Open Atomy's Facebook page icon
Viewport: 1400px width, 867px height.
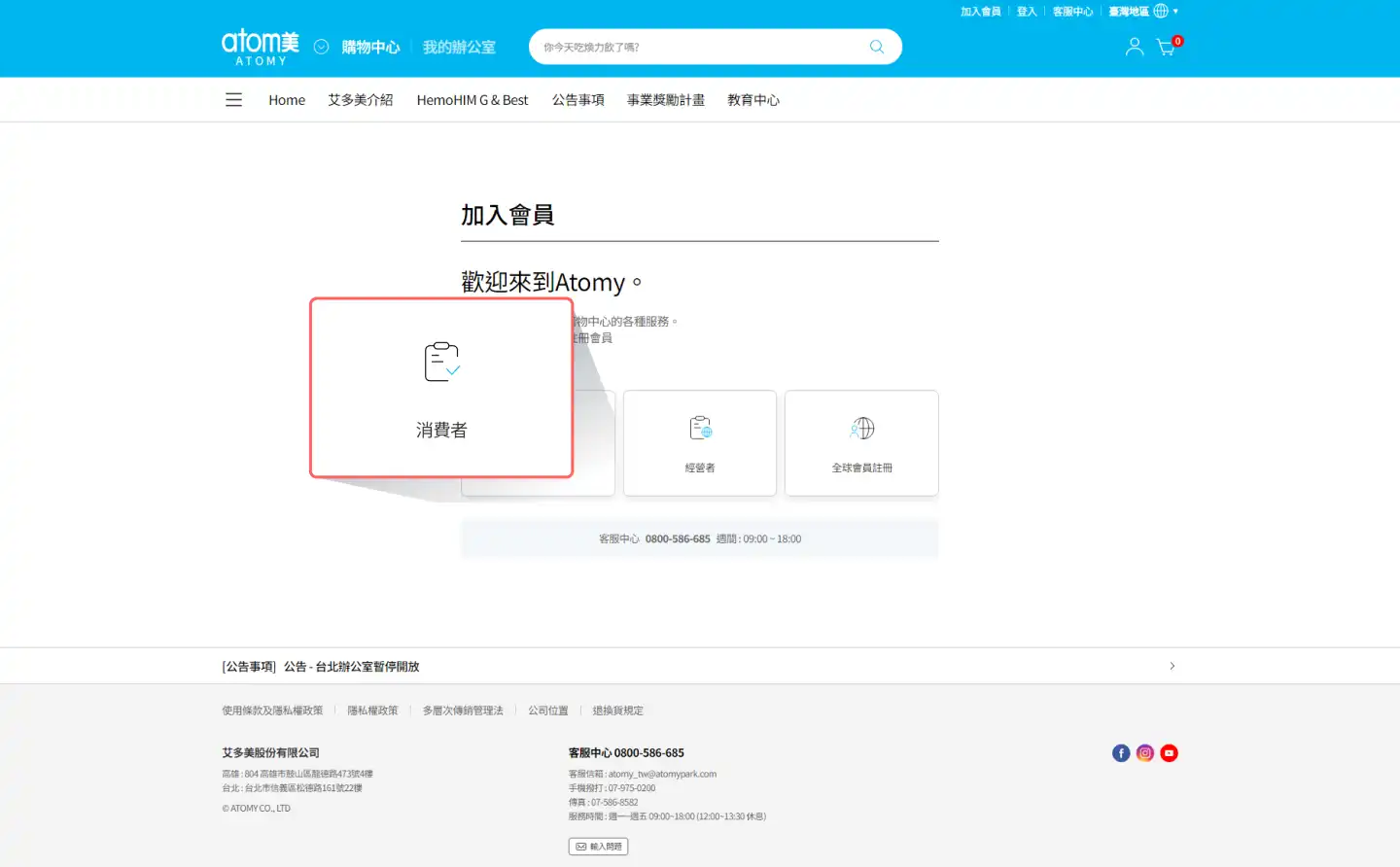tap(1121, 753)
